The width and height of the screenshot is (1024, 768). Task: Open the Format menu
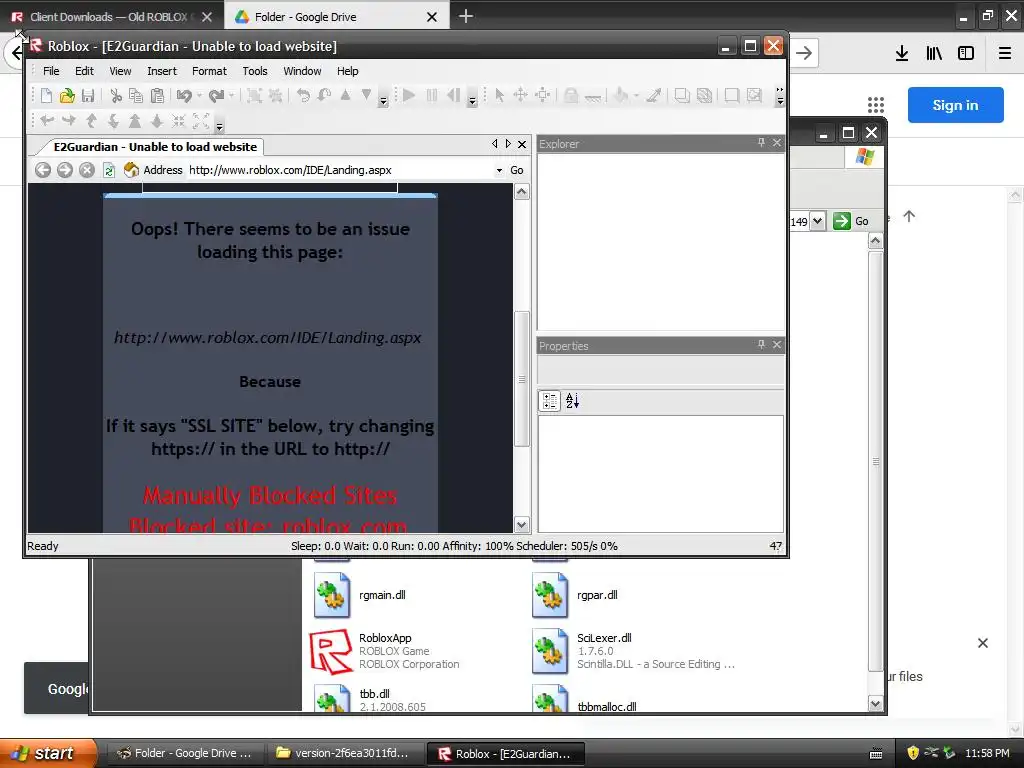point(209,71)
